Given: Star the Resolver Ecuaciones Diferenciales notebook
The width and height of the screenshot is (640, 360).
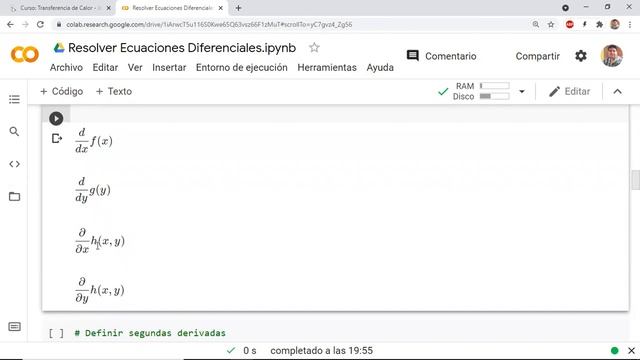Looking at the screenshot, I should (314, 48).
